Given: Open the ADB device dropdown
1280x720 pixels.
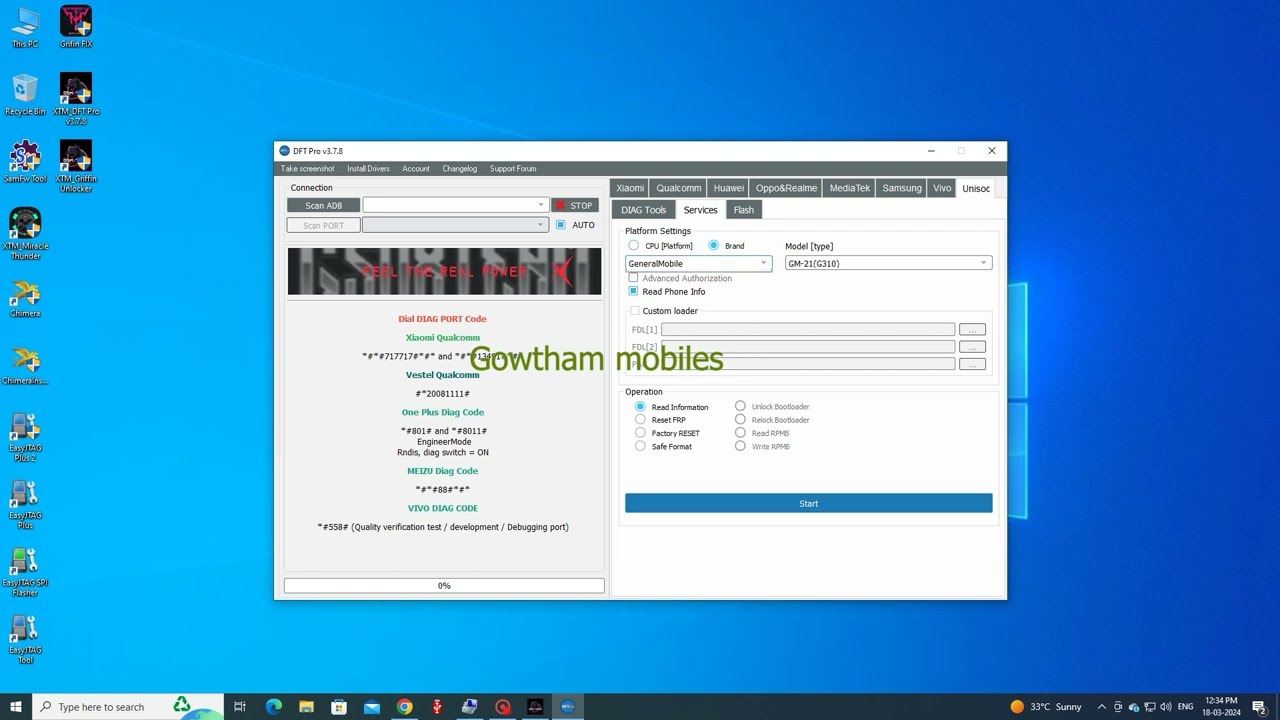Looking at the screenshot, I should pos(455,205).
